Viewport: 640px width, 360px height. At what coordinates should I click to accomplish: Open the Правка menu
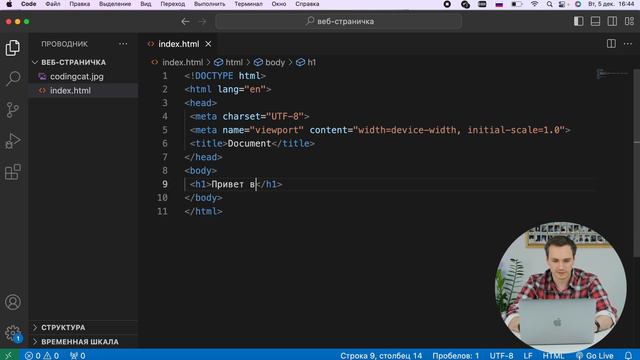[x=80, y=4]
